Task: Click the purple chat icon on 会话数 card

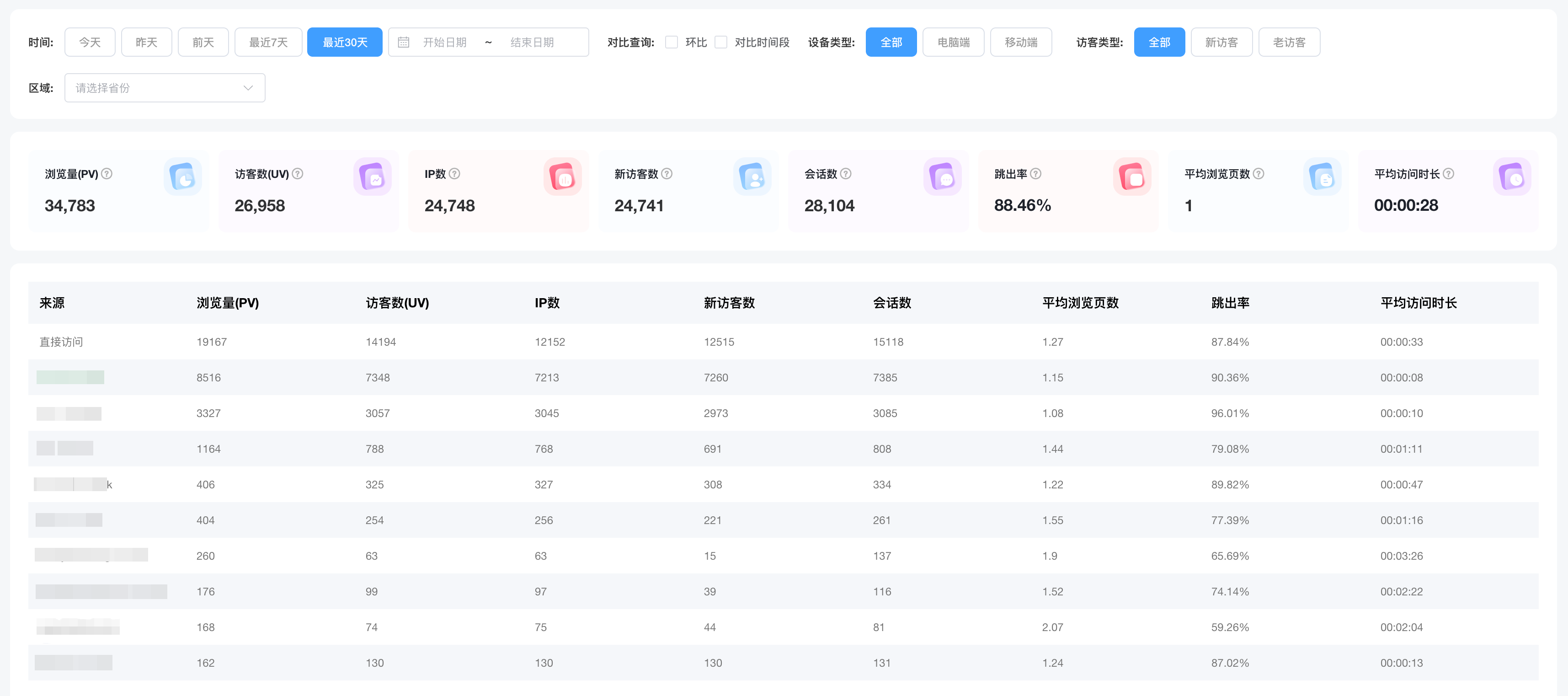Action: [x=942, y=177]
